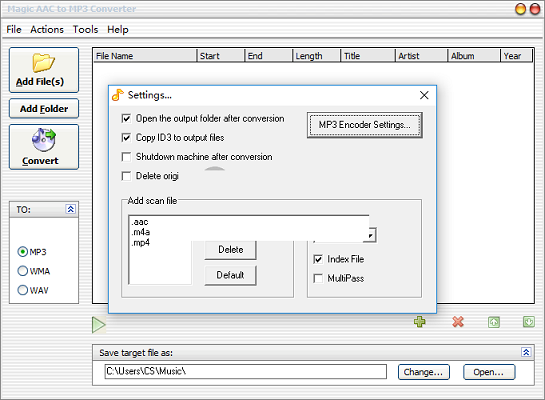Click the red window button in title bar
The height and width of the screenshot is (400, 545).
click(x=535, y=9)
